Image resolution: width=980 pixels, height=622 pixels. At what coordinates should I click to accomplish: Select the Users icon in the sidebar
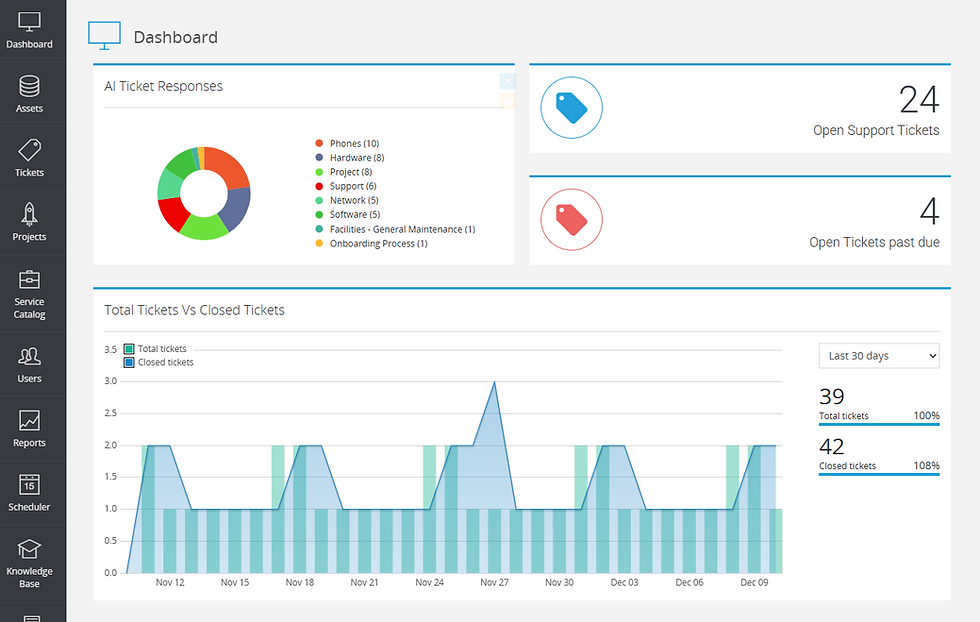click(29, 355)
